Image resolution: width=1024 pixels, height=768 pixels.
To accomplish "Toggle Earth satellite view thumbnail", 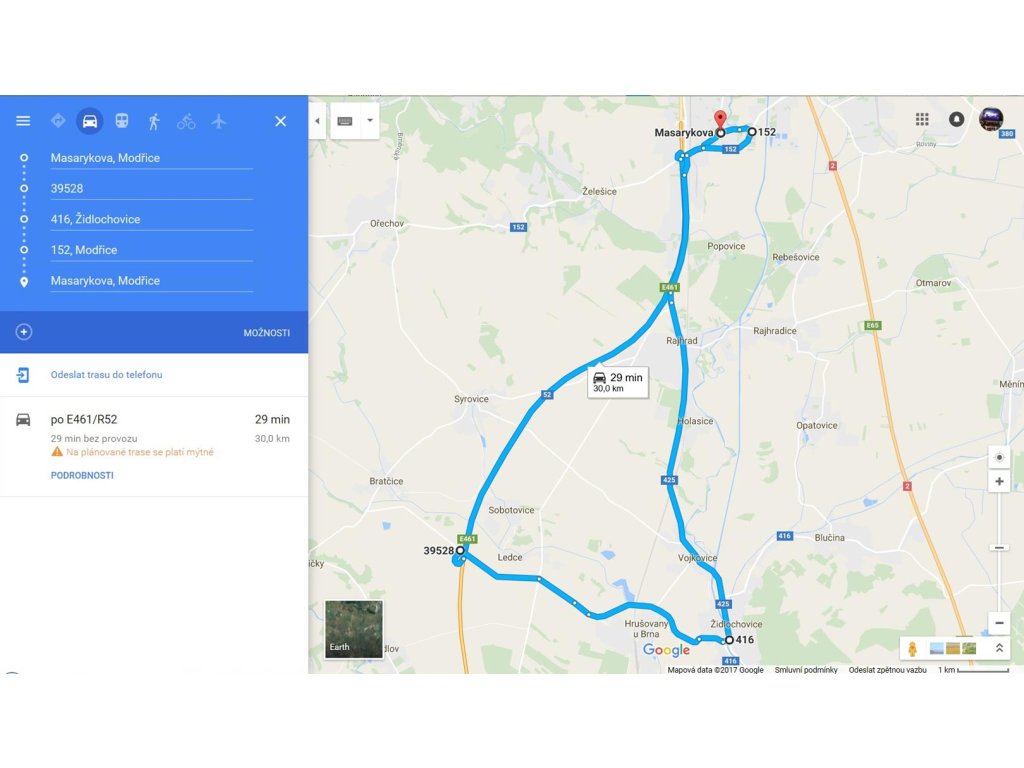I will [354, 629].
